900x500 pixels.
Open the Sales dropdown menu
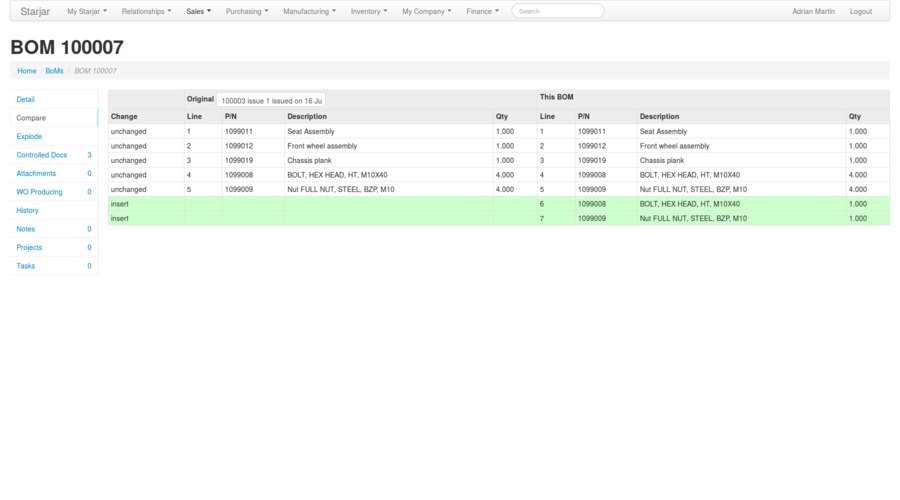tap(198, 11)
